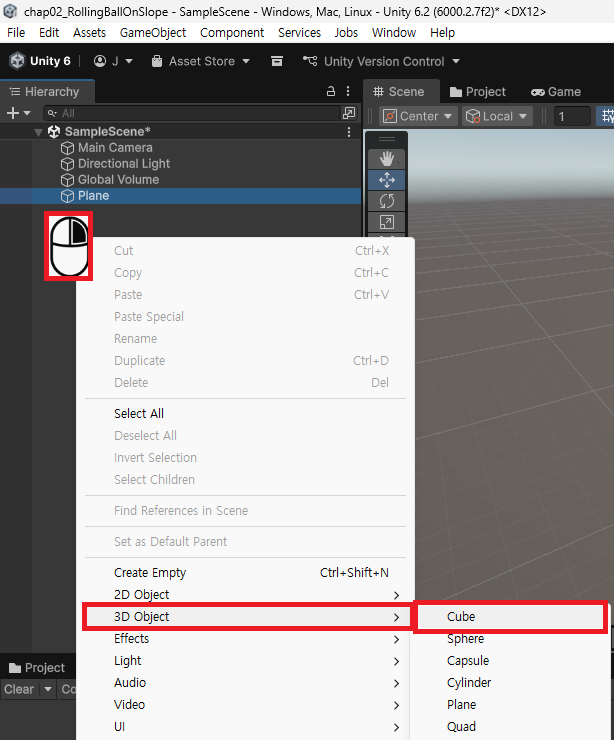Viewport: 614px width, 740px height.
Task: Select the Rotate tool in Scene toolbar
Action: pos(387,201)
